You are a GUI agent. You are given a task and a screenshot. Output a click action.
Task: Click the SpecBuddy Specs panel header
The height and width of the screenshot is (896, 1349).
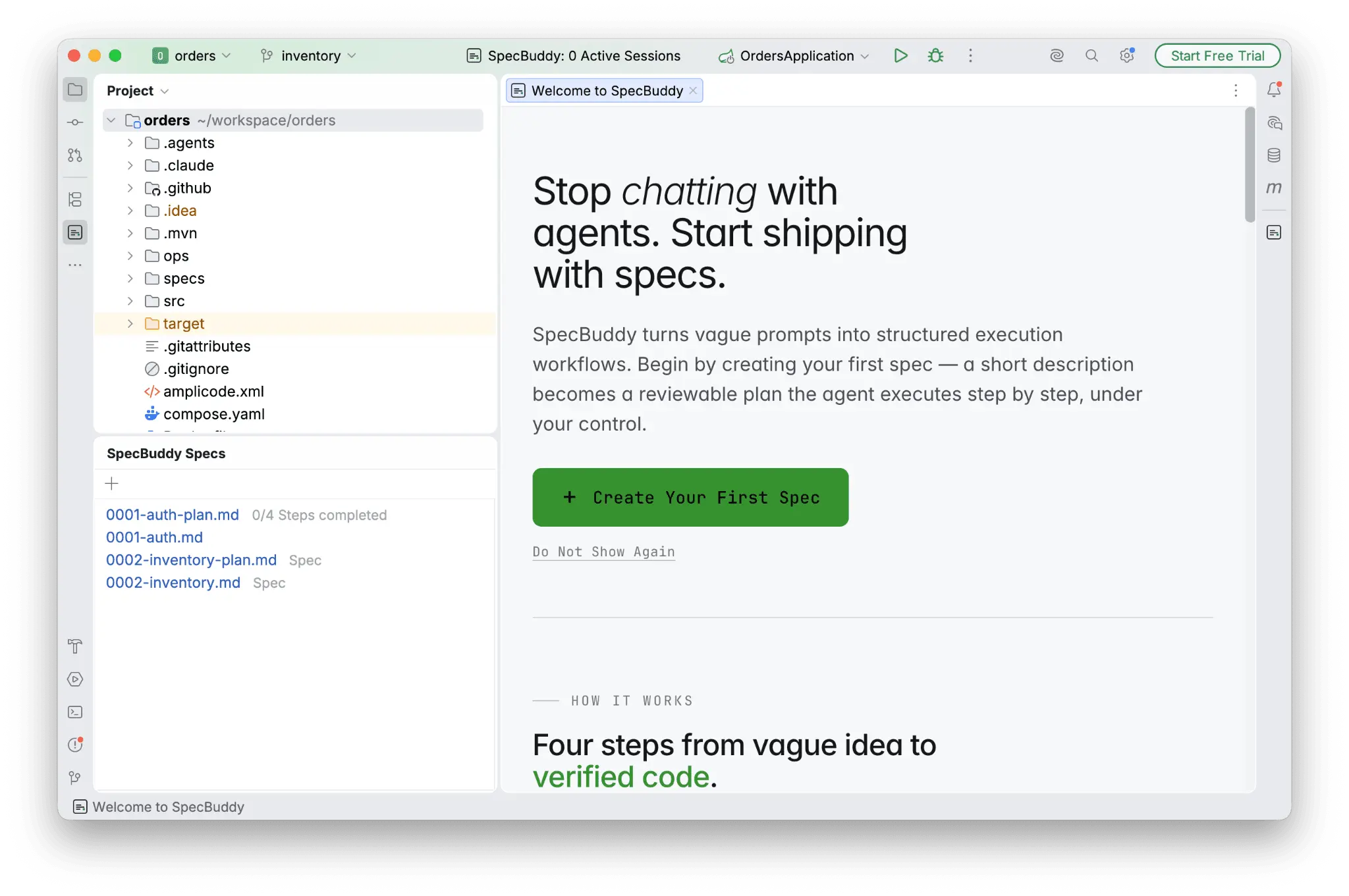tap(166, 454)
